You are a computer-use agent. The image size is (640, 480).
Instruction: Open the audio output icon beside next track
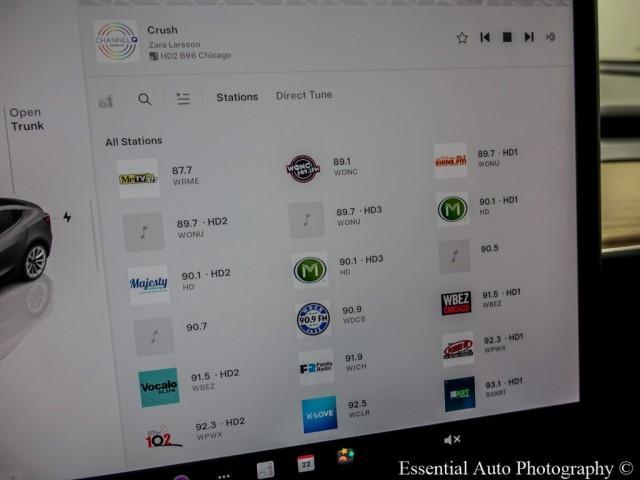551,37
